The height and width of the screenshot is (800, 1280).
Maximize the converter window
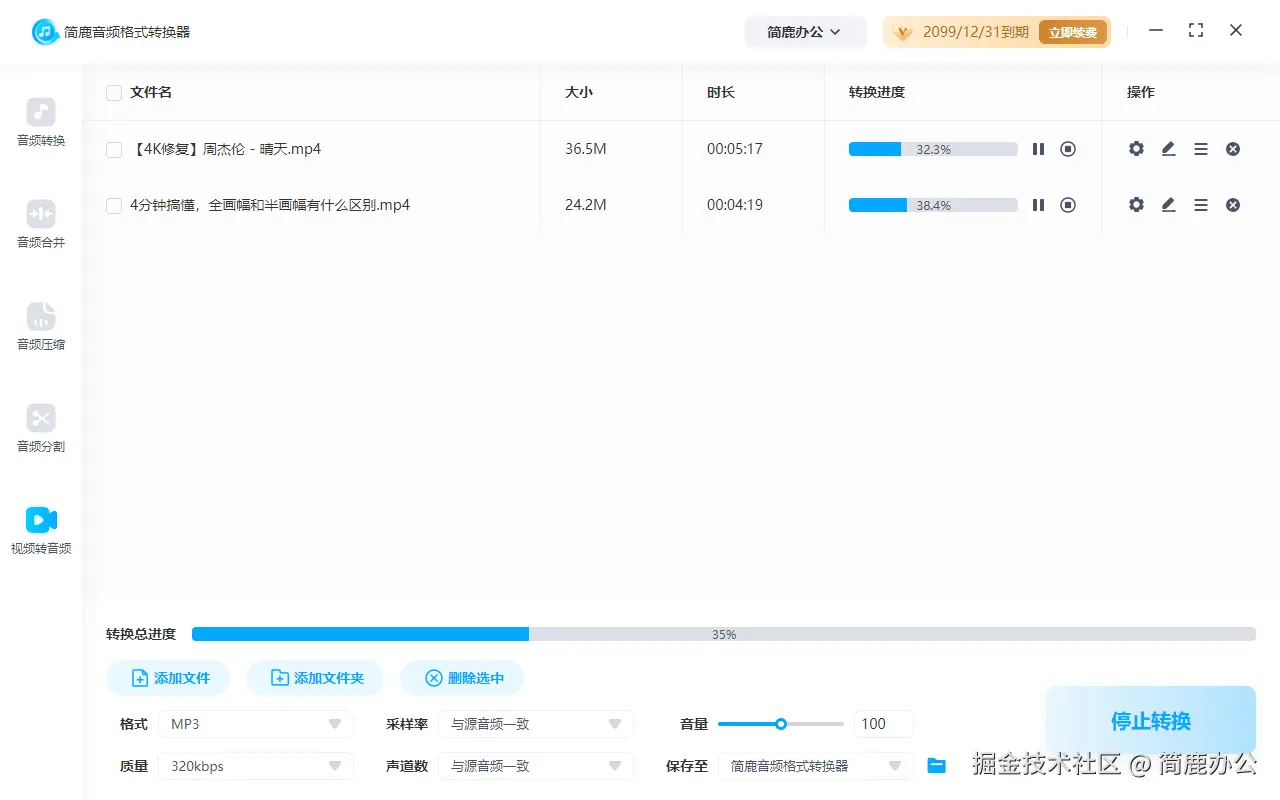click(x=1196, y=31)
